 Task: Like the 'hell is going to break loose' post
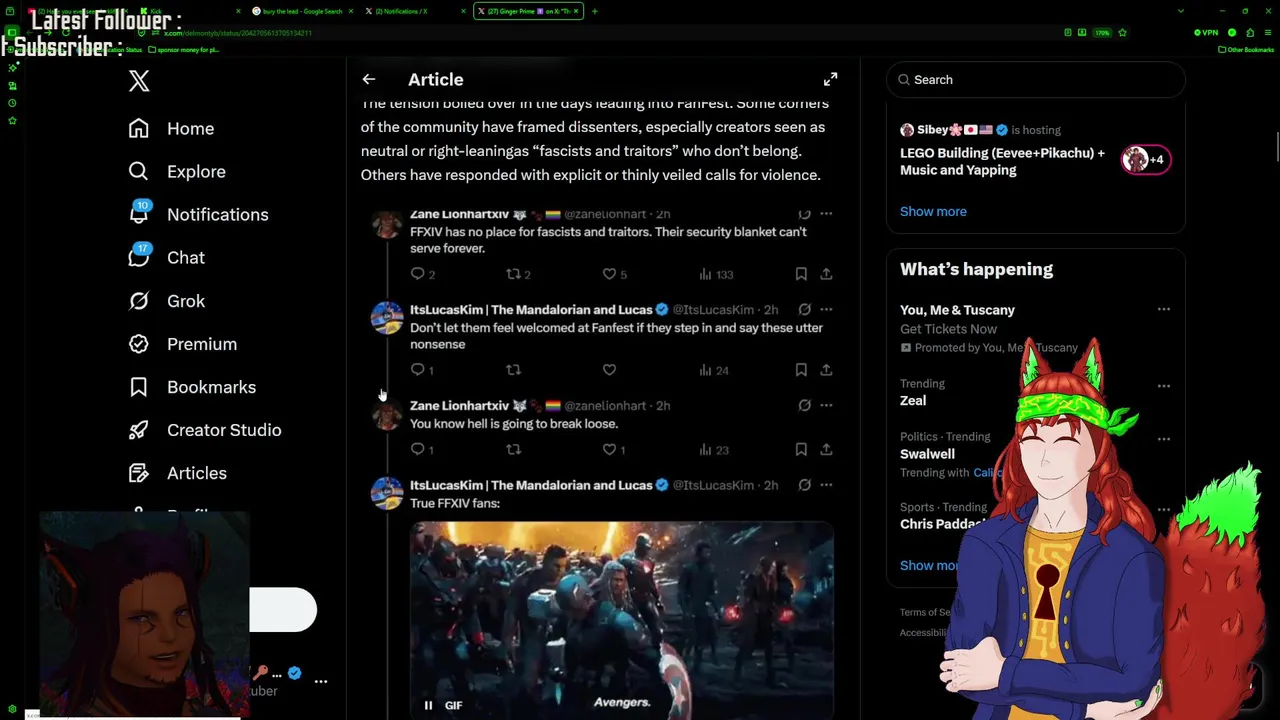point(613,449)
